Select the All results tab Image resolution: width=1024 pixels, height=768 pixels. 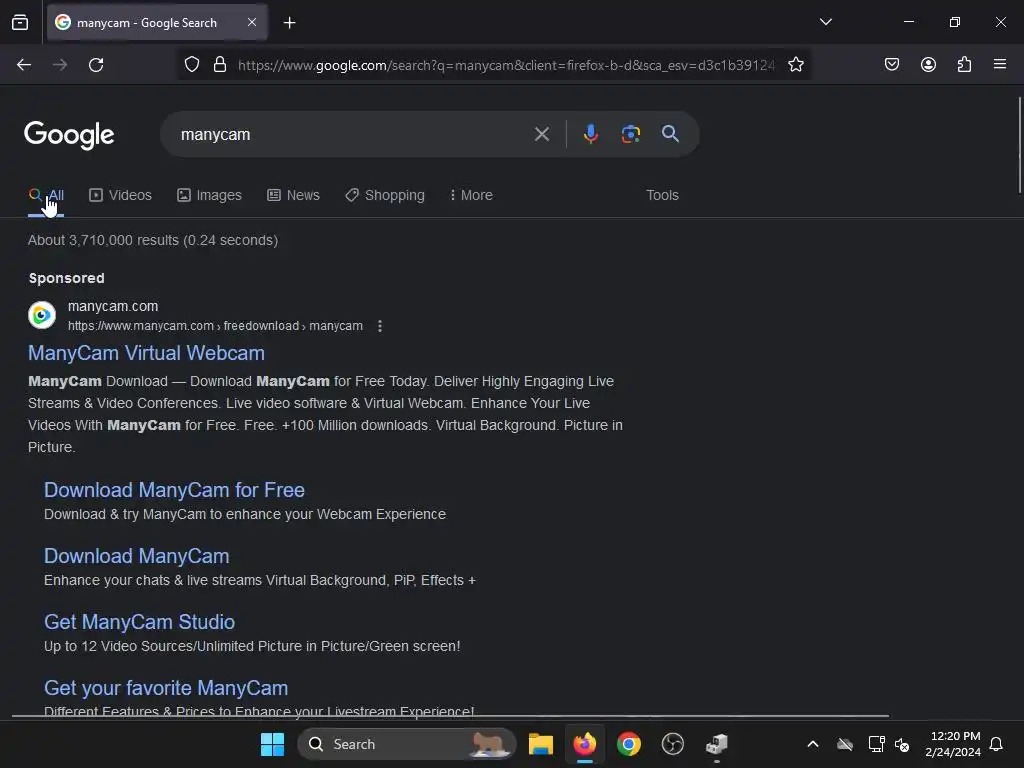(x=46, y=195)
